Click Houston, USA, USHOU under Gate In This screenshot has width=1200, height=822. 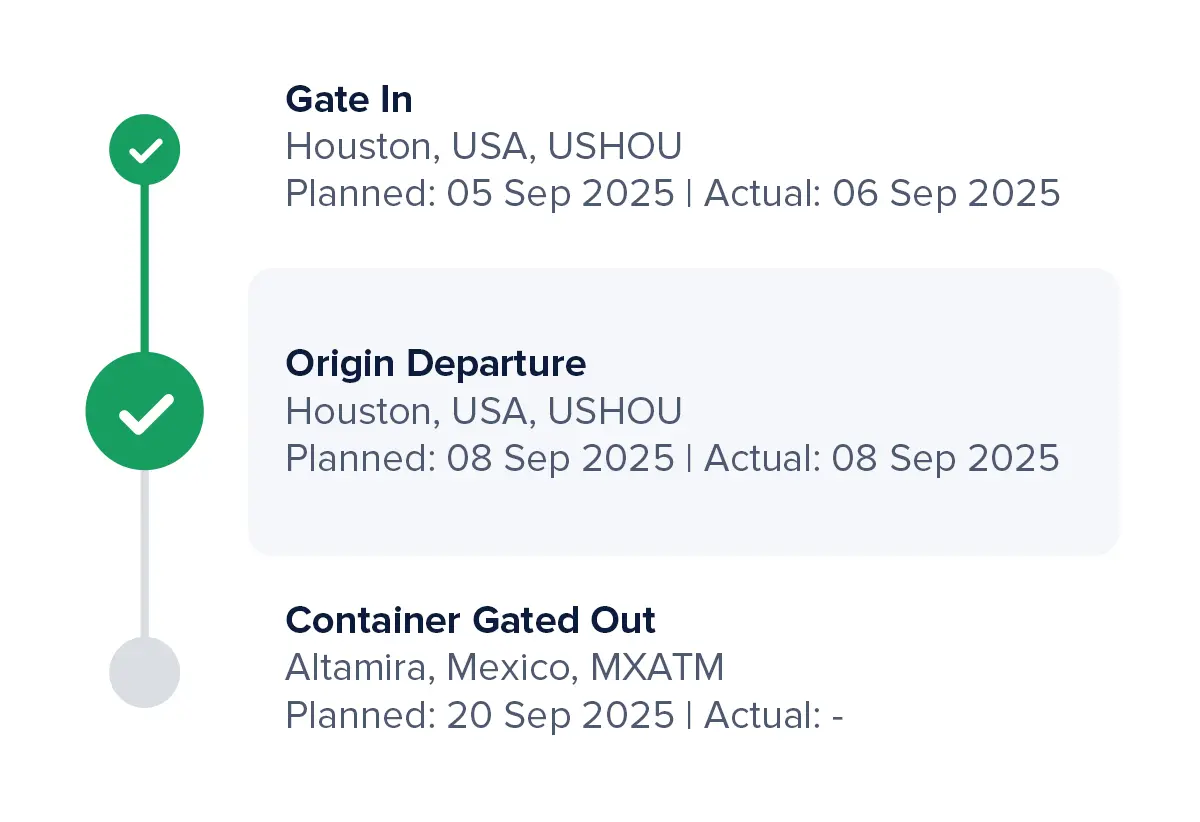tap(483, 147)
